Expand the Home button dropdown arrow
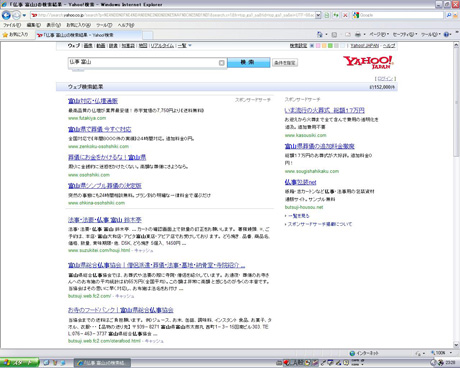460x368 pixels. pos(326,35)
